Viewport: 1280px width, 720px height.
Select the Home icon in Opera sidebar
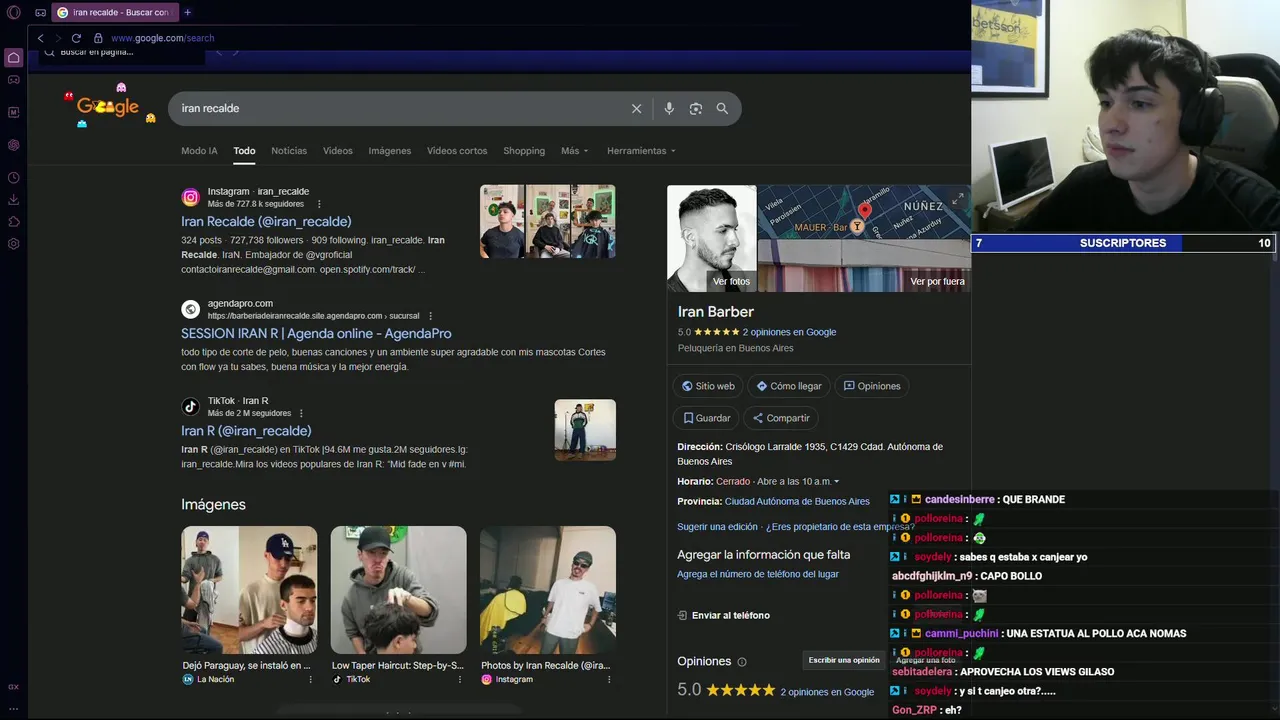click(x=14, y=57)
